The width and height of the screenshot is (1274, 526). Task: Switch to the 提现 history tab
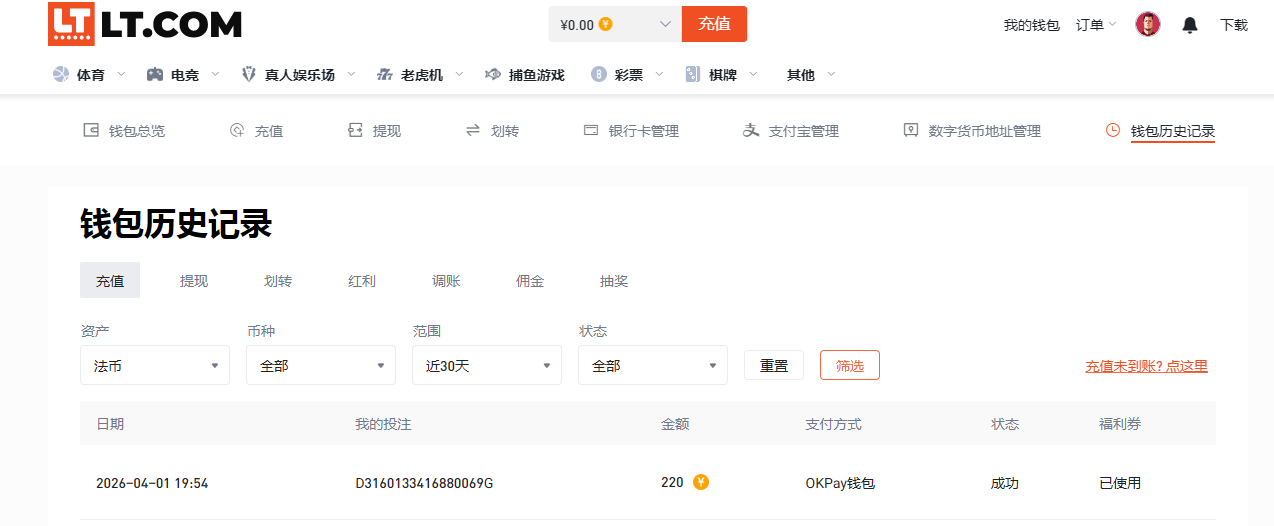click(x=194, y=281)
